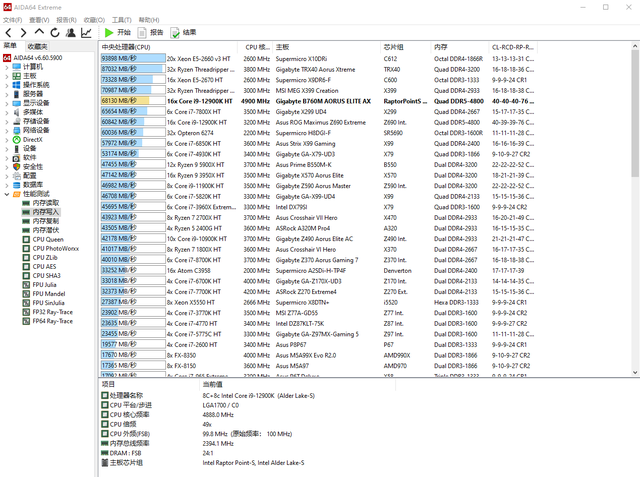Select the Gigabyte TRX40 Aorus Xtreme row
The height and width of the screenshot is (477, 640).
318,69
